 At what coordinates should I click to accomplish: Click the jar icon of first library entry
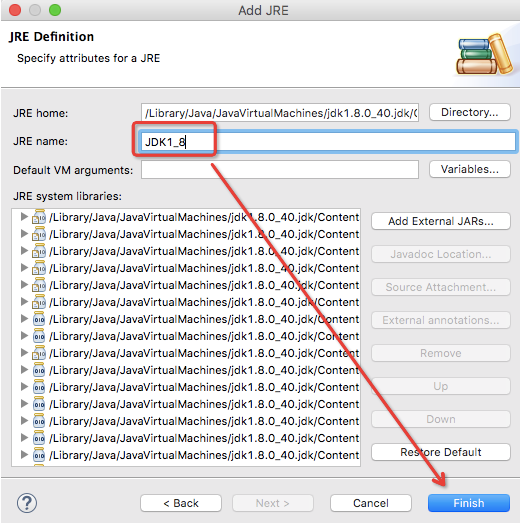(x=39, y=217)
